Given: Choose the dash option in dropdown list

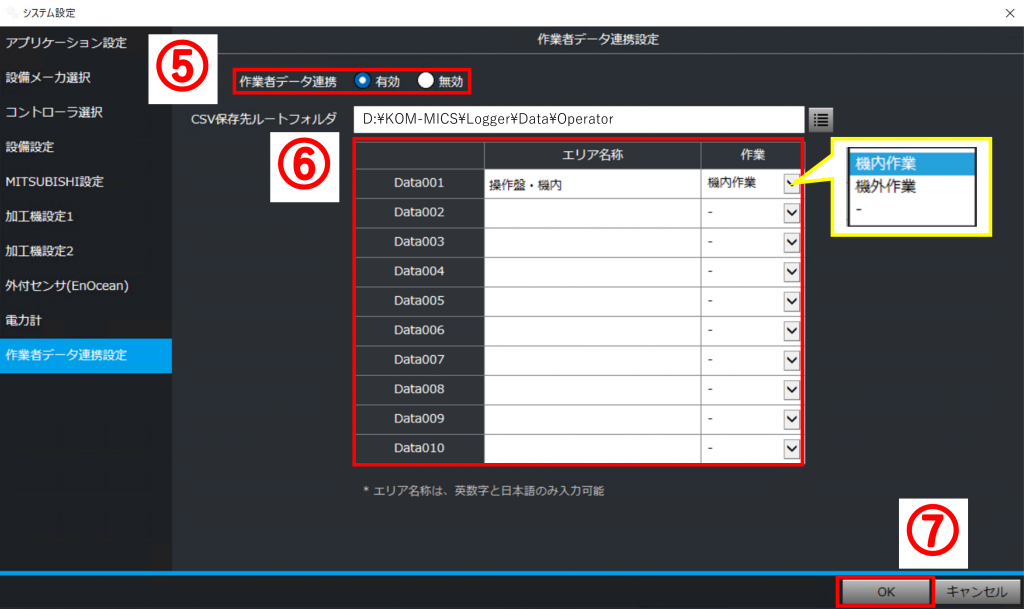Looking at the screenshot, I should (x=912, y=210).
